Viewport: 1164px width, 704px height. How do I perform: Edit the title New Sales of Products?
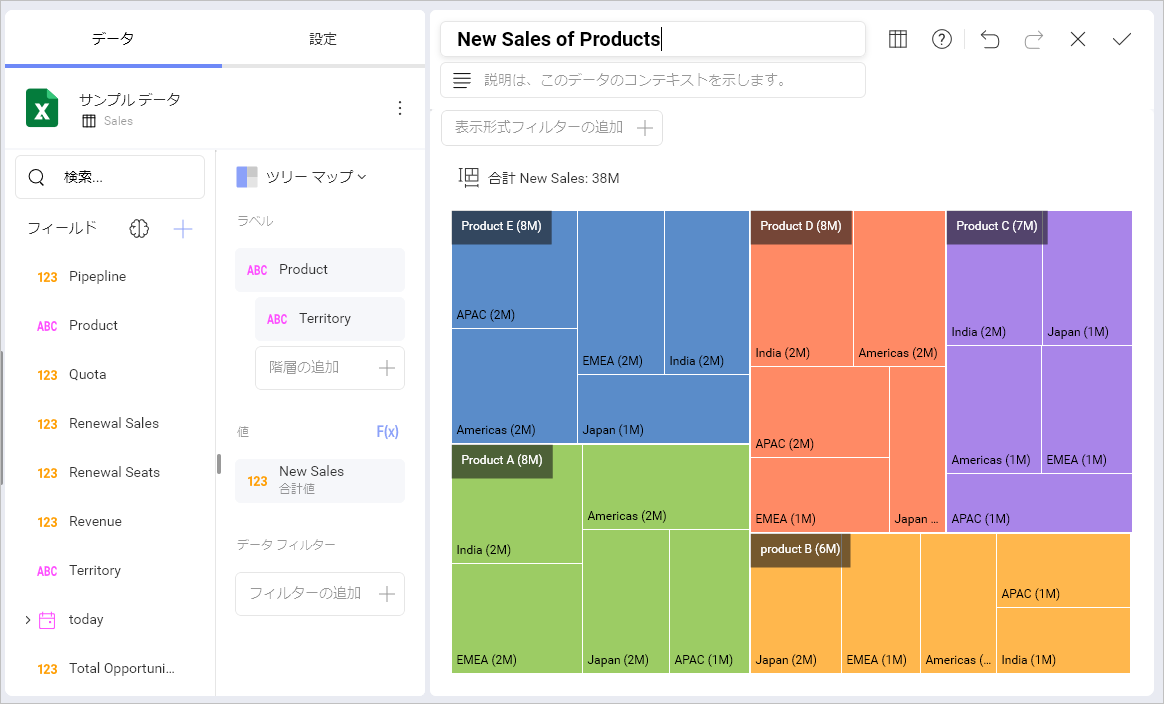tap(653, 39)
